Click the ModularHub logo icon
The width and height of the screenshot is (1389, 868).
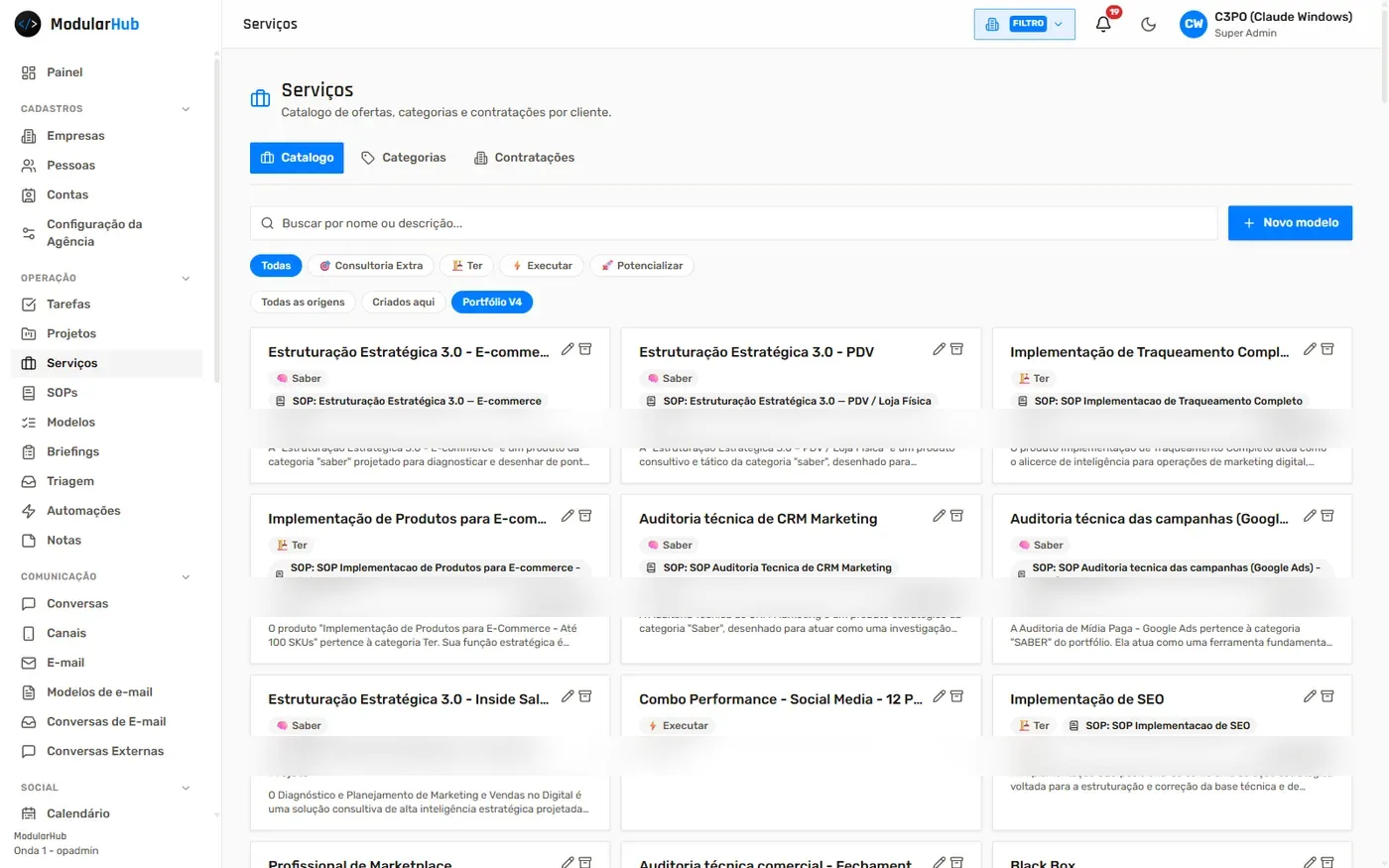click(28, 24)
